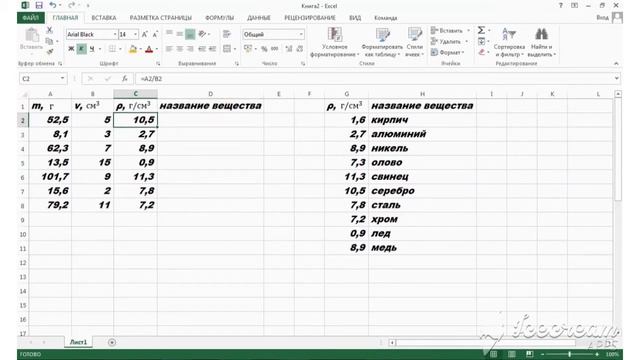Open Excel help question mark
640x360 pixels.
click(x=561, y=5)
